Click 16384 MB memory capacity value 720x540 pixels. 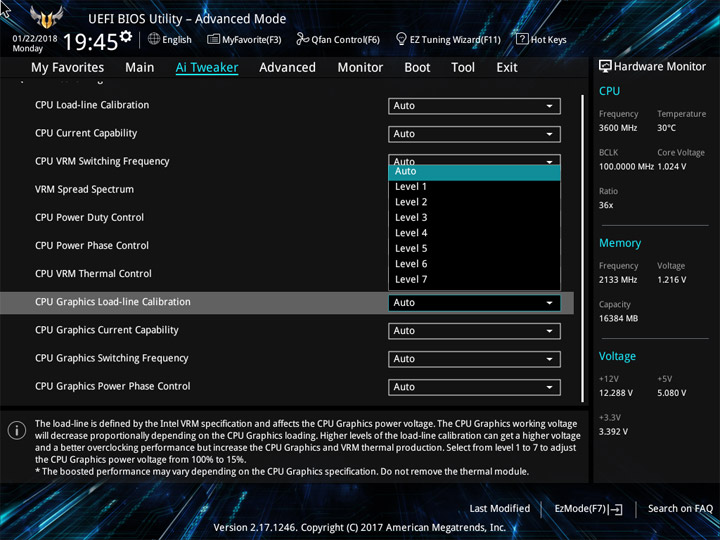click(618, 319)
